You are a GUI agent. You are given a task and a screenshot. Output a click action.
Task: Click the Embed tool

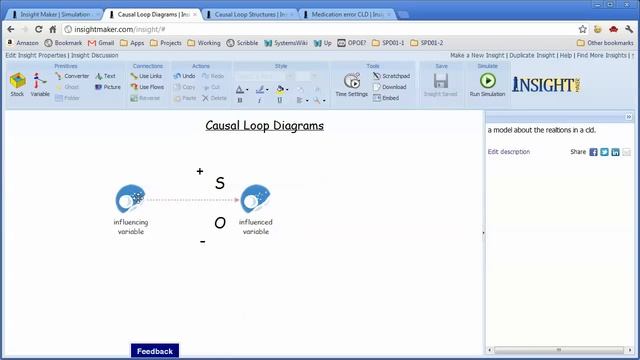point(386,98)
